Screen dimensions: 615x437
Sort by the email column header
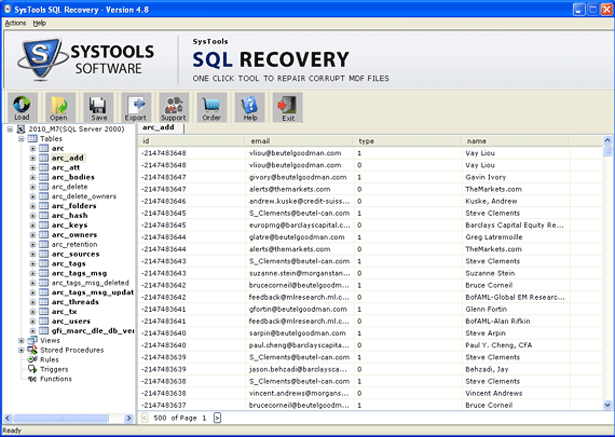pyautogui.click(x=300, y=141)
